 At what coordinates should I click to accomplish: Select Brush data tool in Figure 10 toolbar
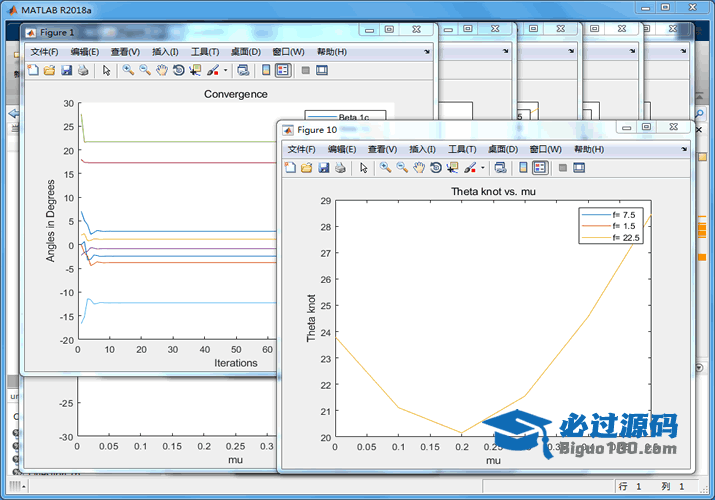pos(470,168)
